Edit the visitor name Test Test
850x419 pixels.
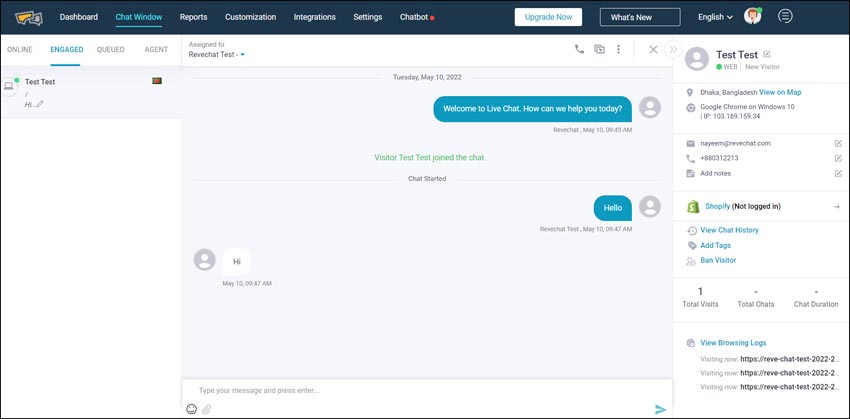[x=767, y=54]
